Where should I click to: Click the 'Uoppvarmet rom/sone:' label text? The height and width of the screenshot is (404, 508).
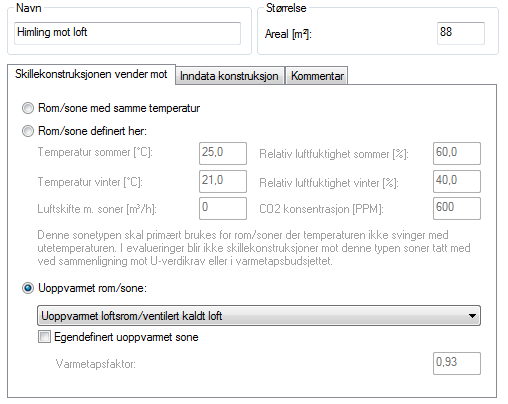[92, 288]
